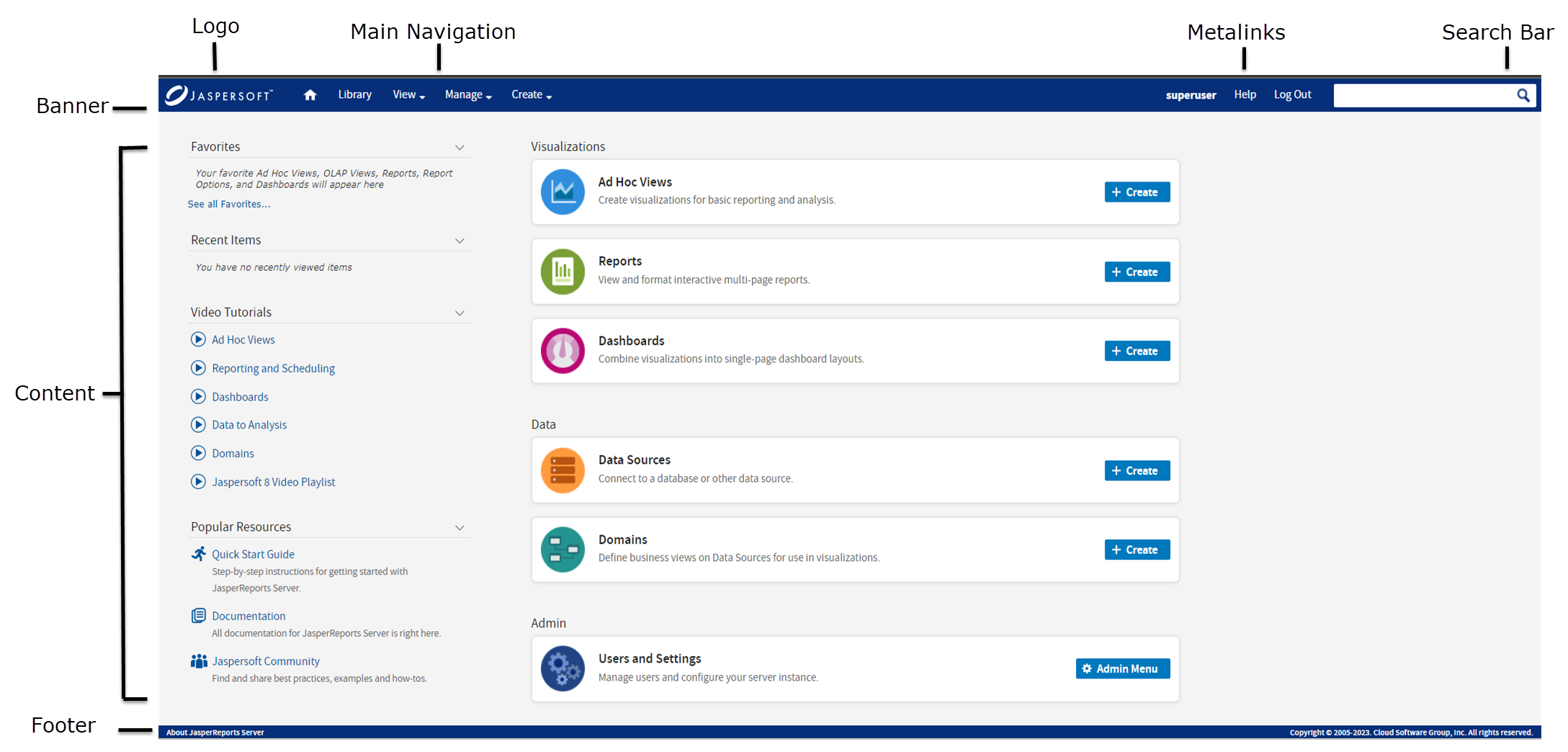
Task: Click the Recent Items section heading
Action: point(225,240)
